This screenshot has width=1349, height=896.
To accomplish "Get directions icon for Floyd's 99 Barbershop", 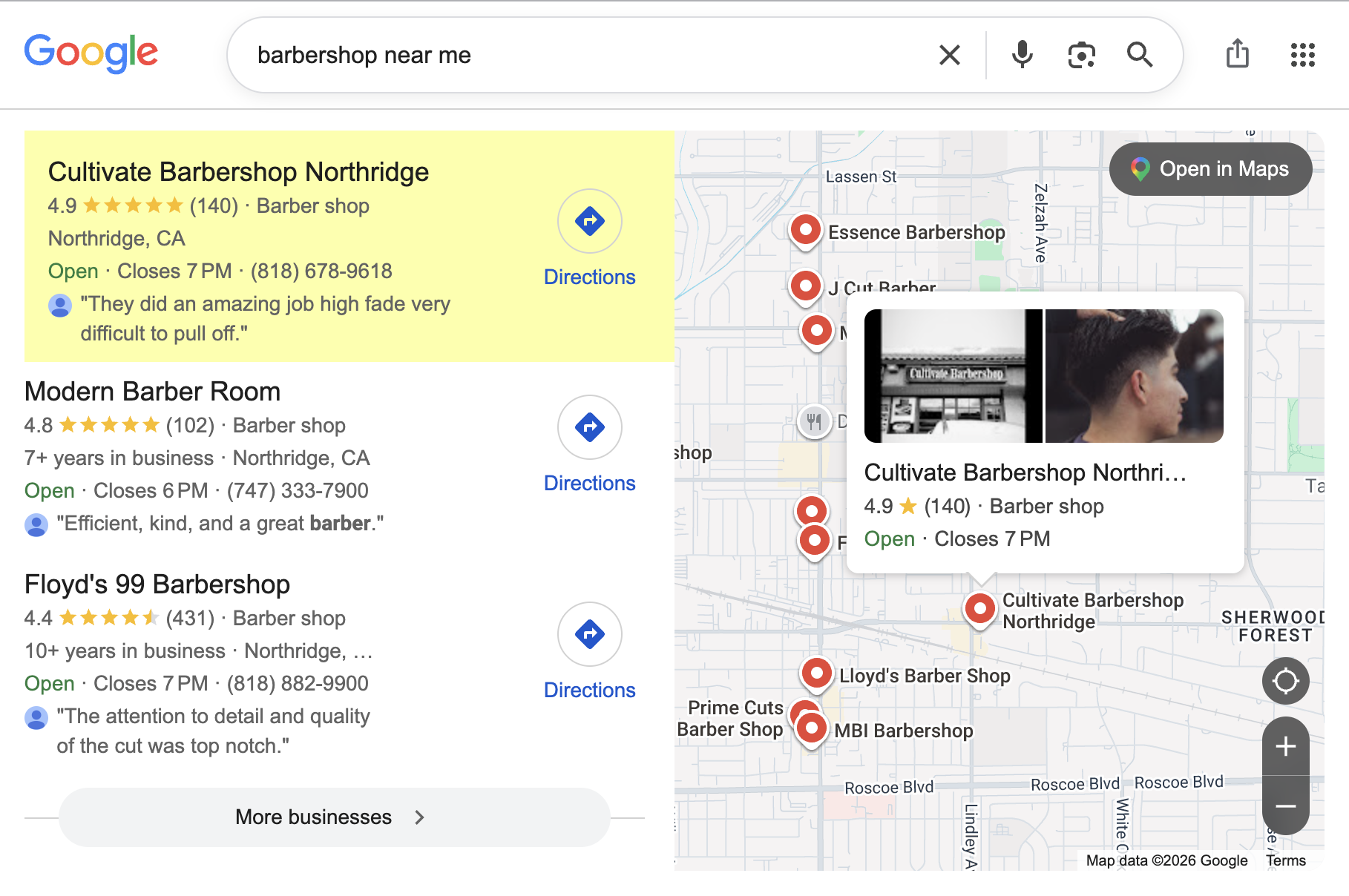I will 590,634.
